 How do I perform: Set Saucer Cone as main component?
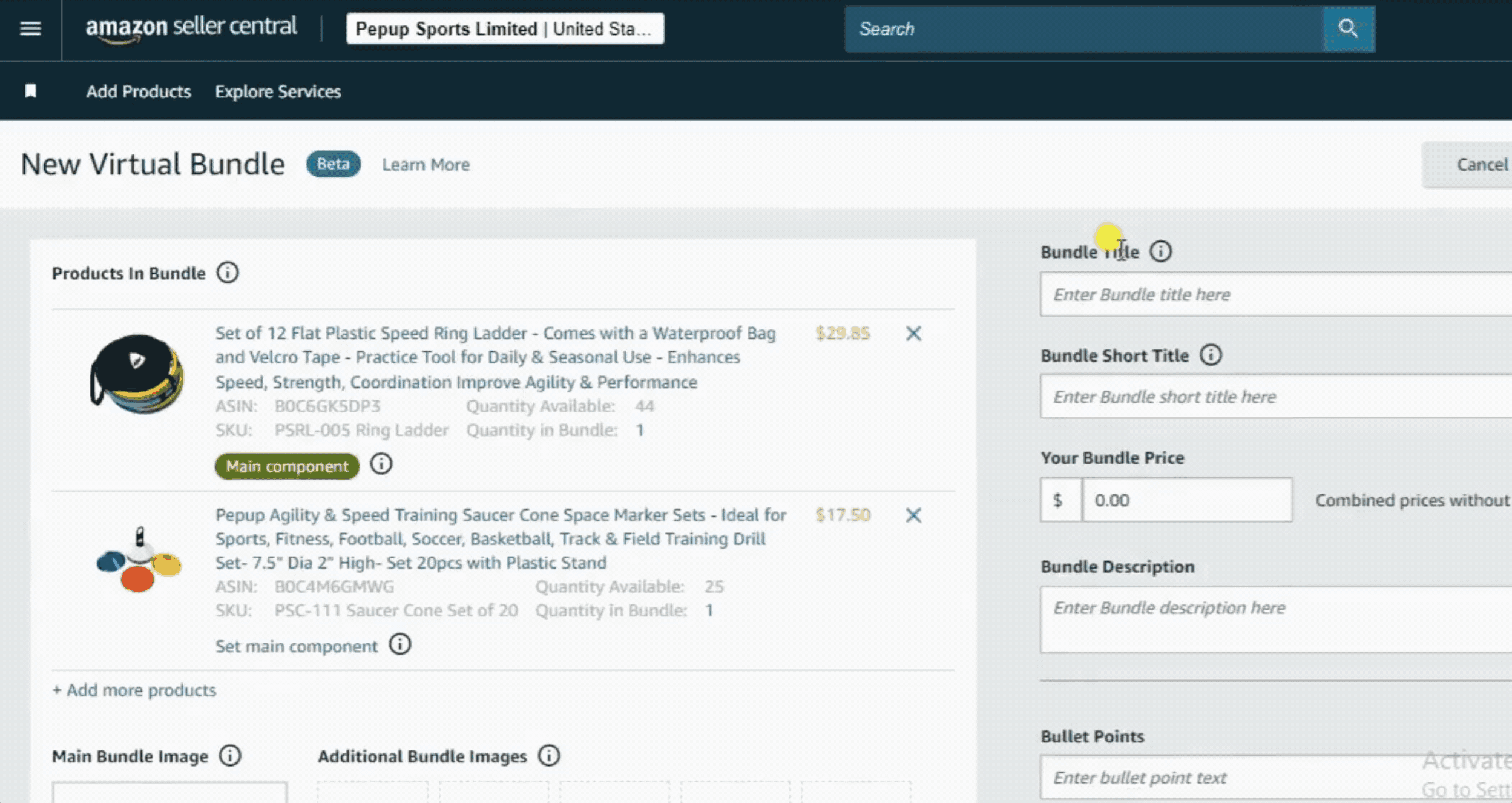click(296, 646)
